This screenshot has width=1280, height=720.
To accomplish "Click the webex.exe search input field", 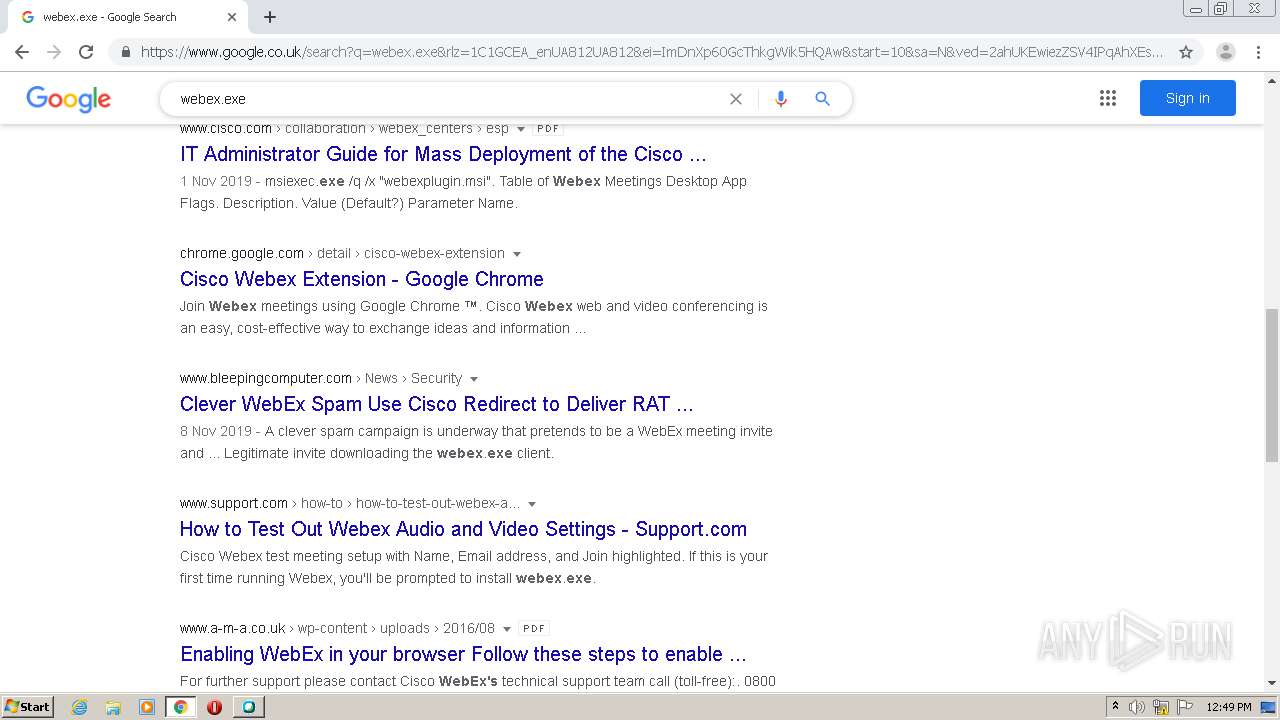I will 450,99.
